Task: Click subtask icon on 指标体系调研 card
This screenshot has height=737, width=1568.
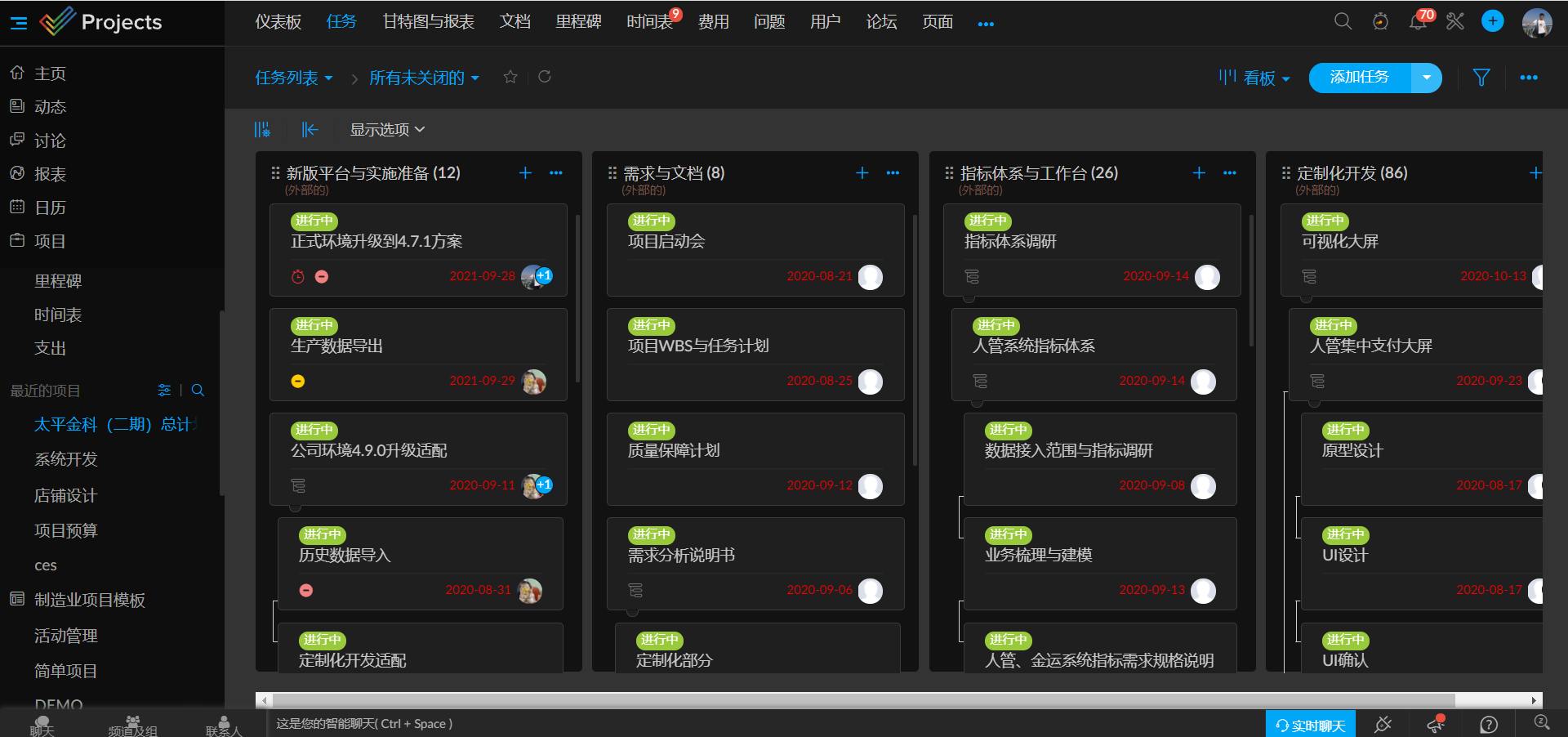Action: pyautogui.click(x=972, y=277)
